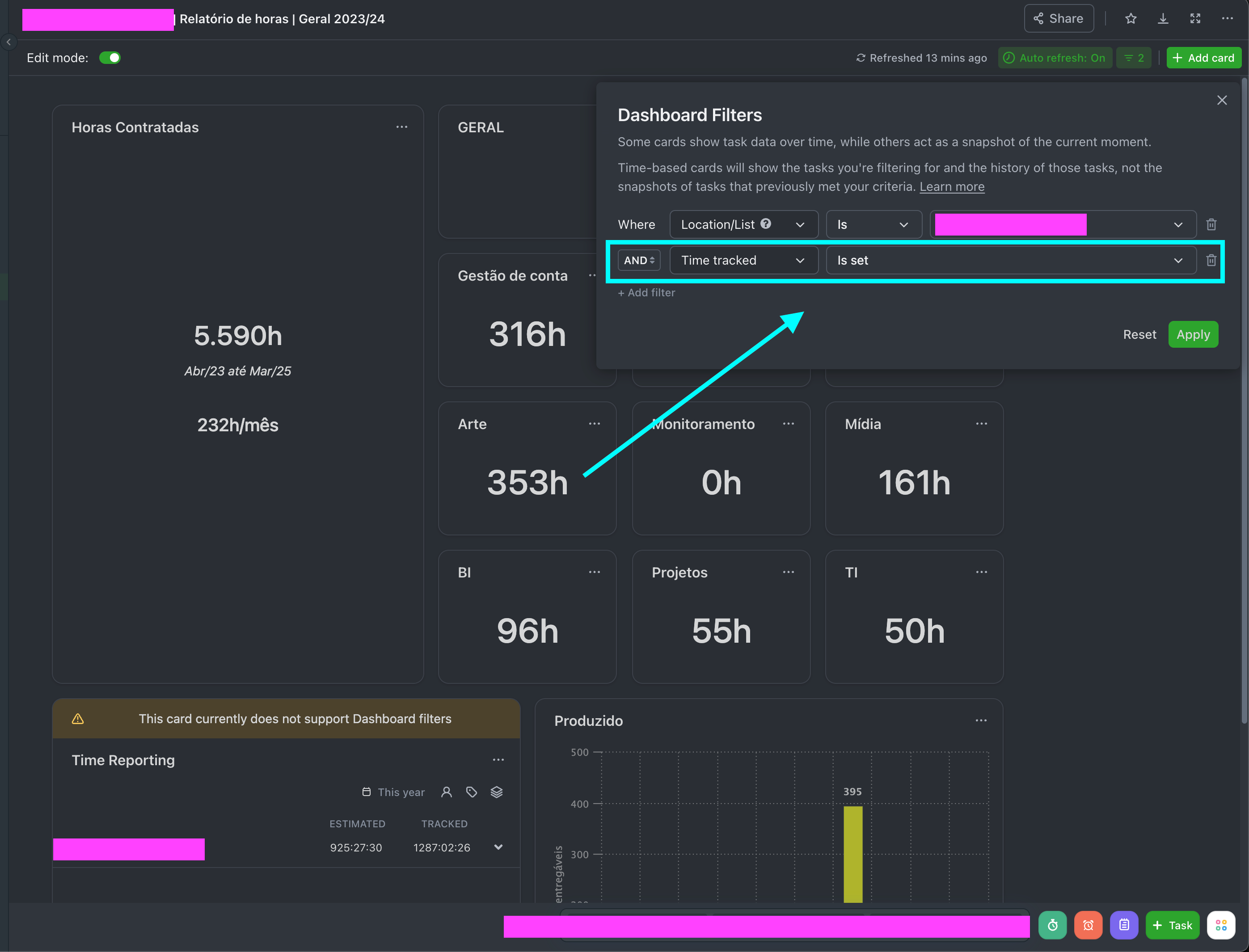Click the 395 bar in Produzido chart
This screenshot has height=952, width=1249.
[853, 854]
